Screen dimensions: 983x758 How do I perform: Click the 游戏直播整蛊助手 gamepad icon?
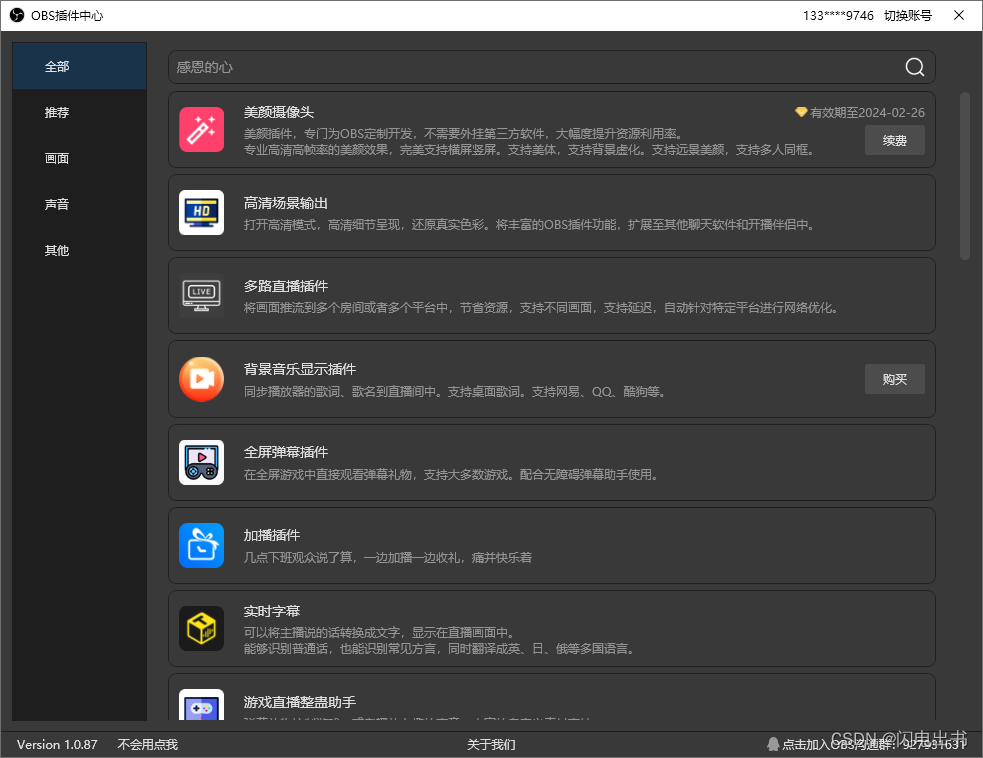[x=201, y=705]
